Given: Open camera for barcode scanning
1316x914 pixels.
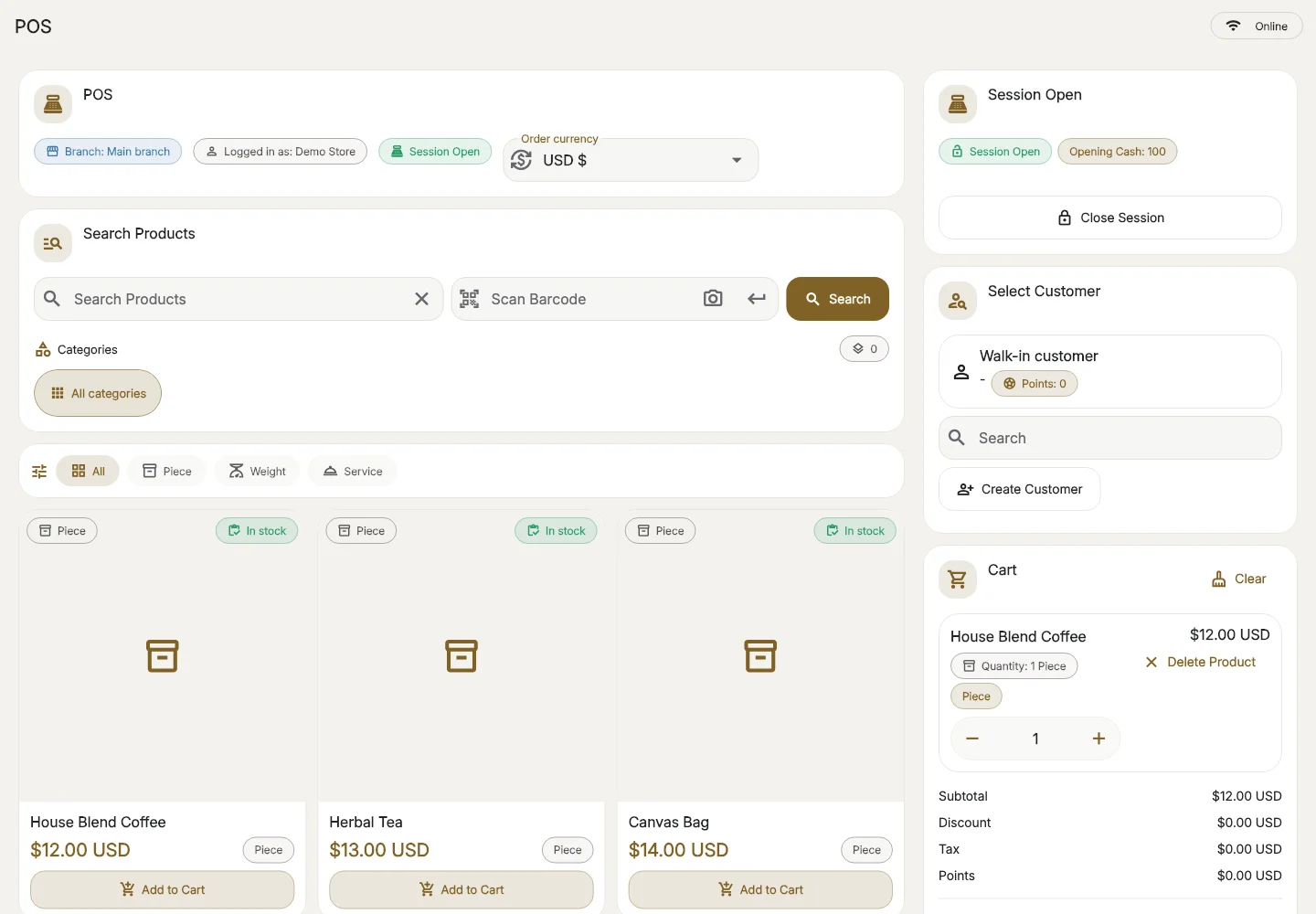Looking at the screenshot, I should (x=713, y=299).
